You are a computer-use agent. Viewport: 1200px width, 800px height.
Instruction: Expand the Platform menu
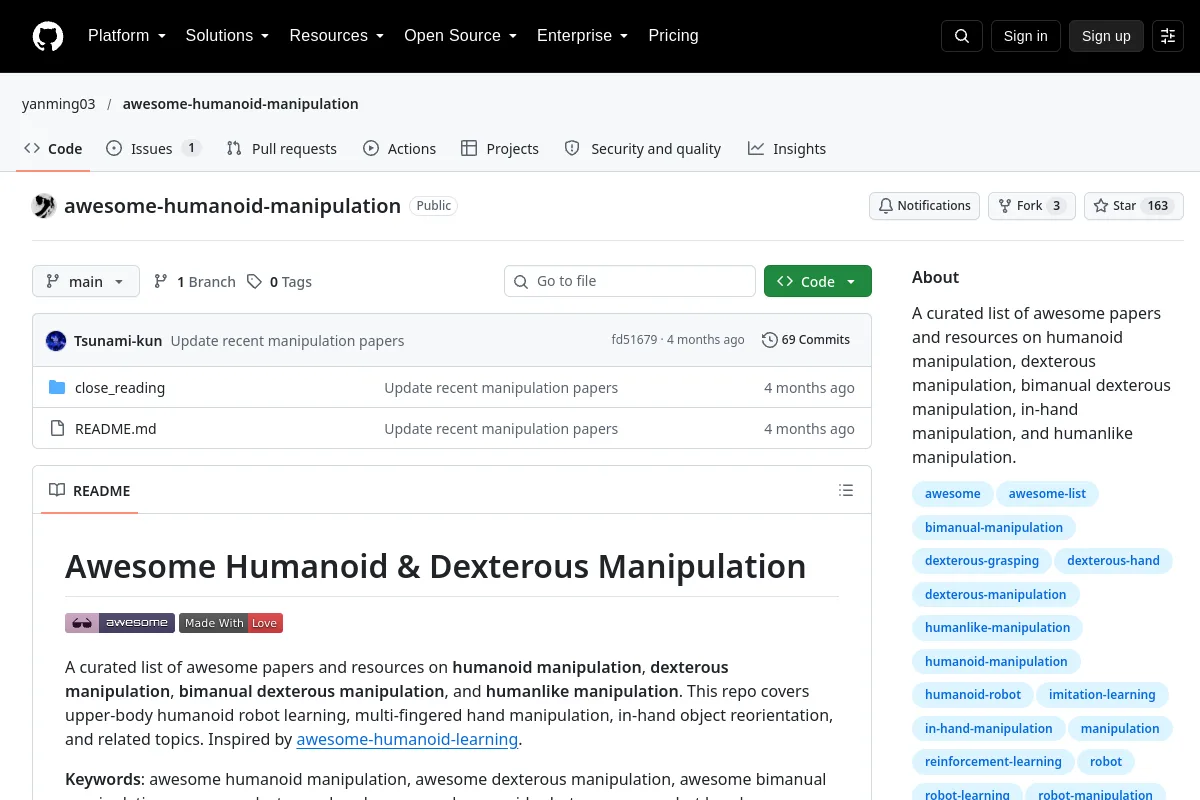127,36
